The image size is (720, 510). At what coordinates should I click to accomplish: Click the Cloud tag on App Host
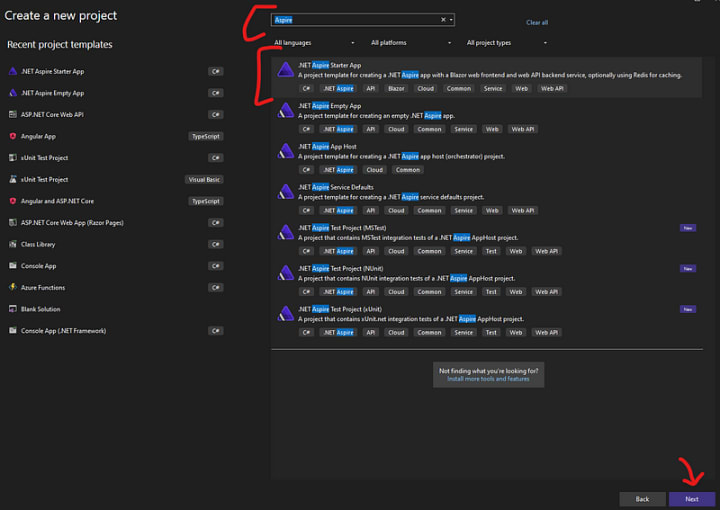(x=375, y=170)
